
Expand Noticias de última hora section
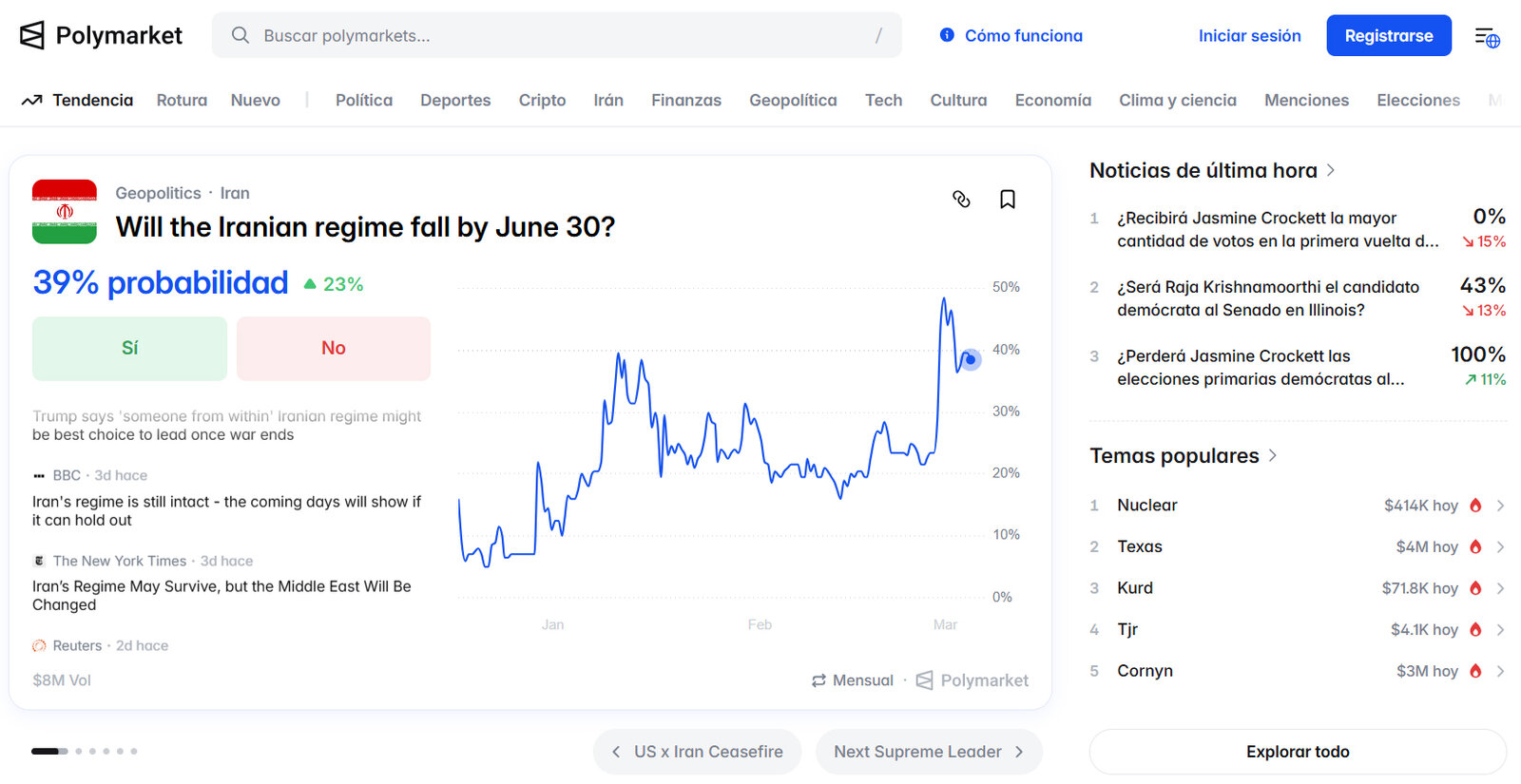1331,170
